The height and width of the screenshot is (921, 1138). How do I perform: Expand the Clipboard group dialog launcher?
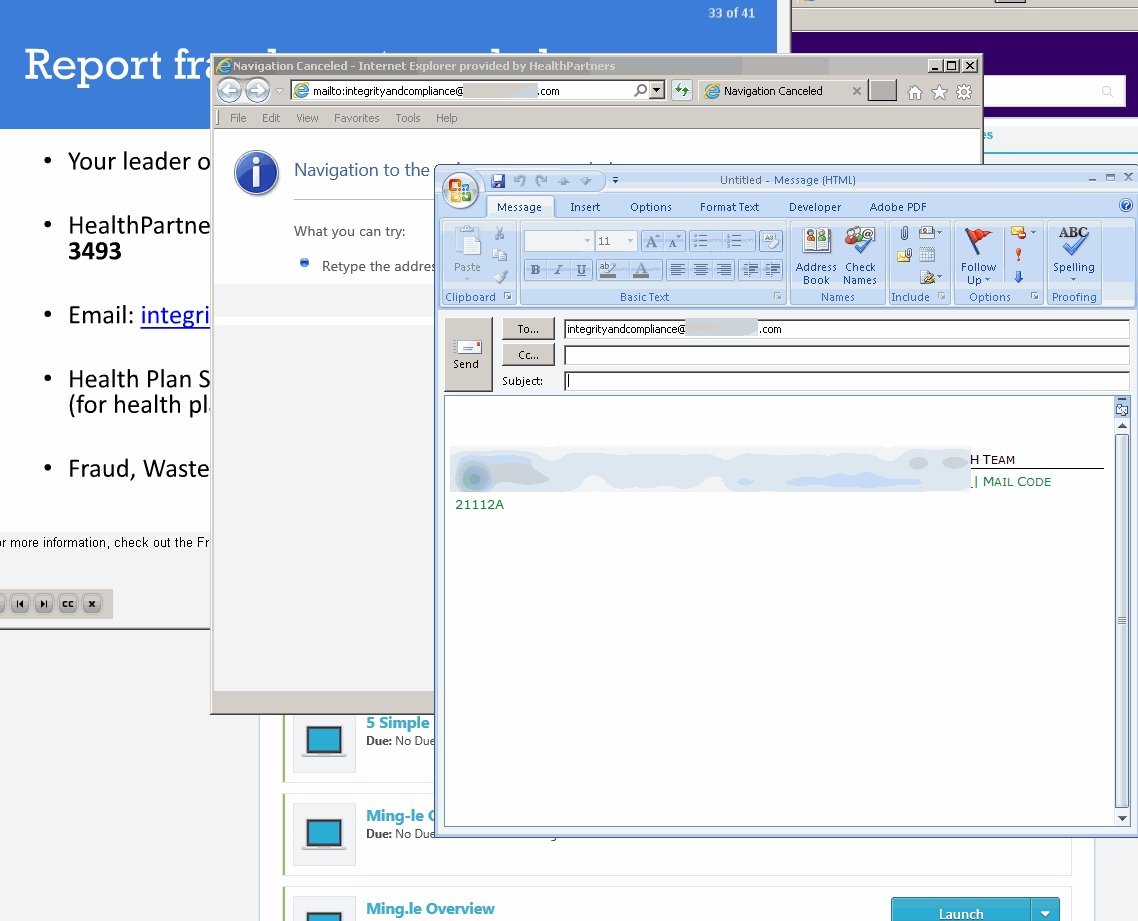(507, 296)
